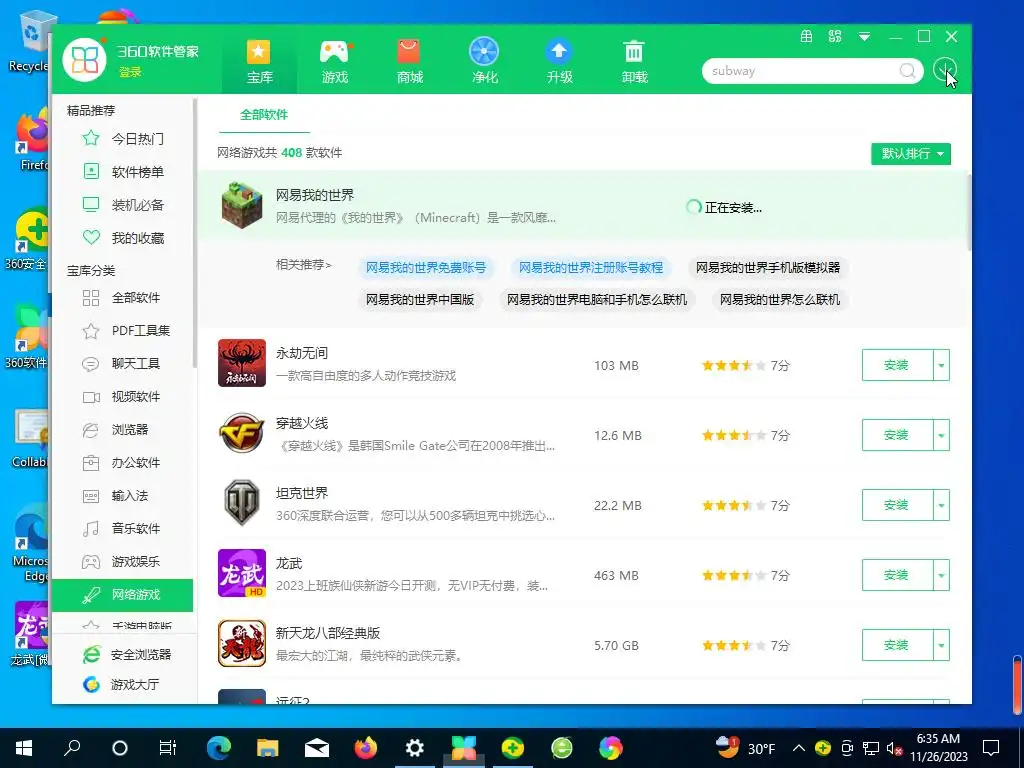Select 网络游戏 category
The width and height of the screenshot is (1024, 768).
point(123,595)
